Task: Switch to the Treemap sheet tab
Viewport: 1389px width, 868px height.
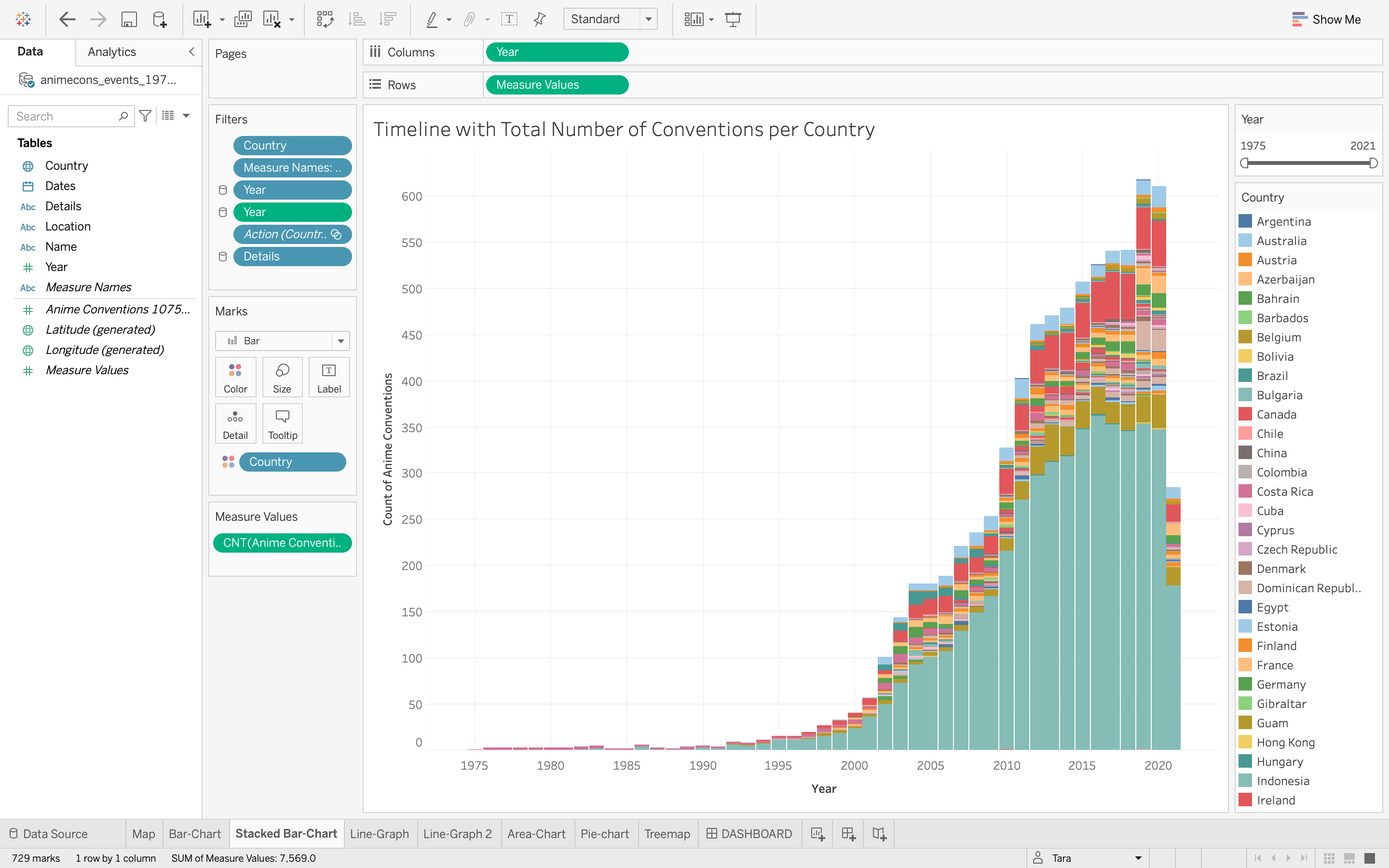Action: [667, 834]
